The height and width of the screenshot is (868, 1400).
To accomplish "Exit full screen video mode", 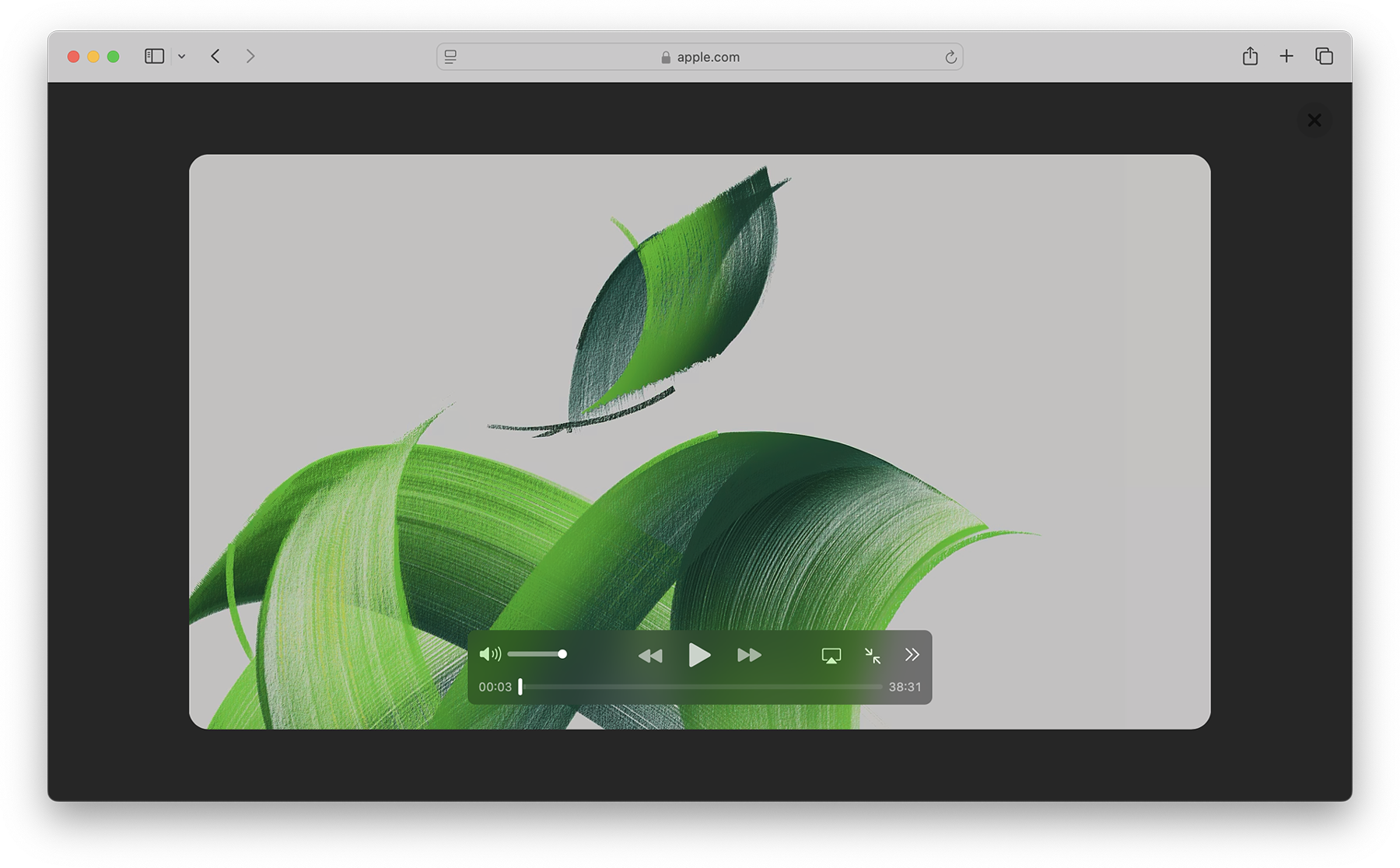I will [x=873, y=656].
